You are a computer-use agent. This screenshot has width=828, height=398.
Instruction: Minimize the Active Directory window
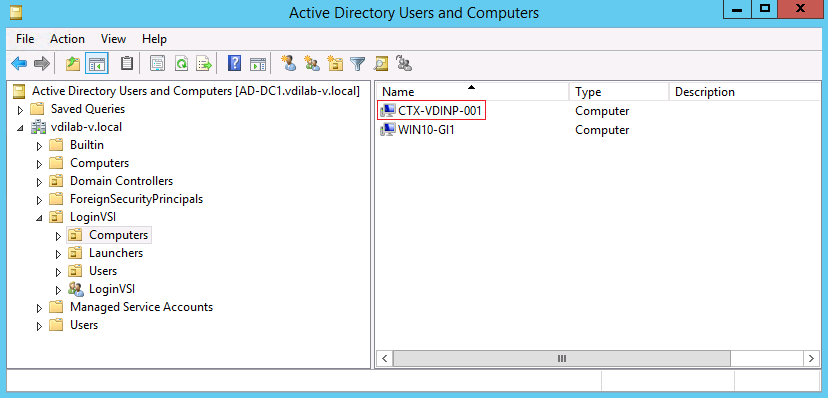pyautogui.click(x=738, y=9)
